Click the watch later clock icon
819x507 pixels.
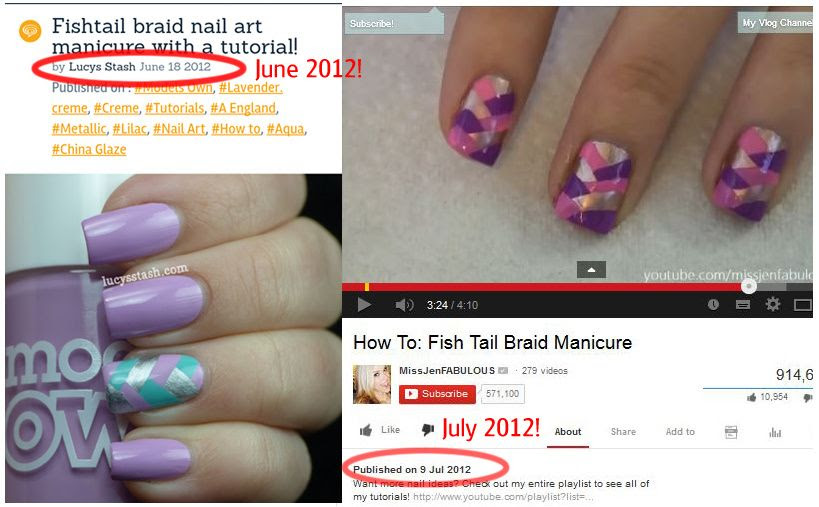[713, 304]
